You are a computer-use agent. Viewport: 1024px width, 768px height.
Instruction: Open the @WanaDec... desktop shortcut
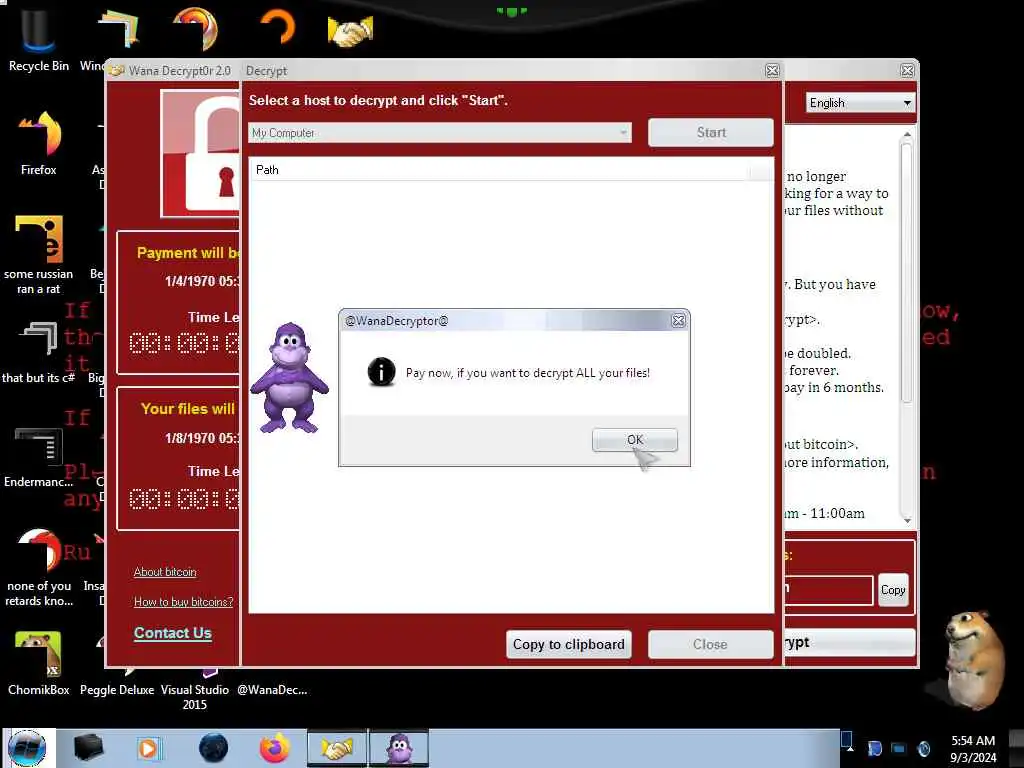tap(272, 690)
